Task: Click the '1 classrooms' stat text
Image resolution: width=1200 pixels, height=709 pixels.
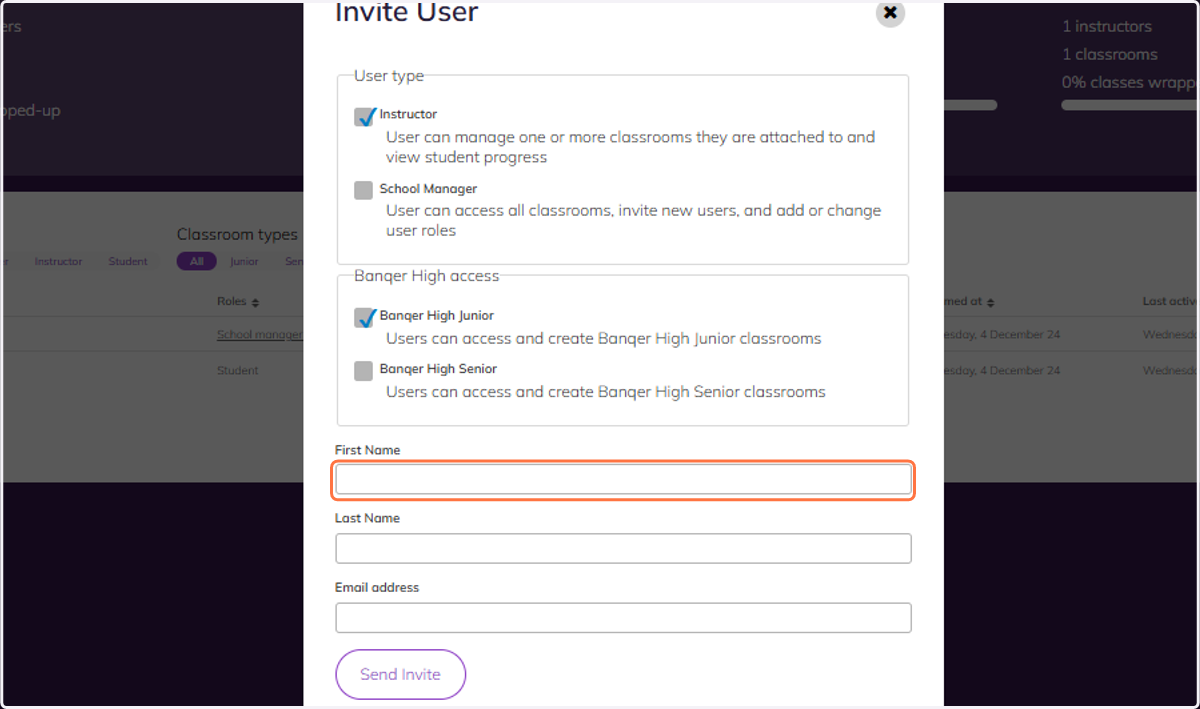Action: pos(1110,54)
